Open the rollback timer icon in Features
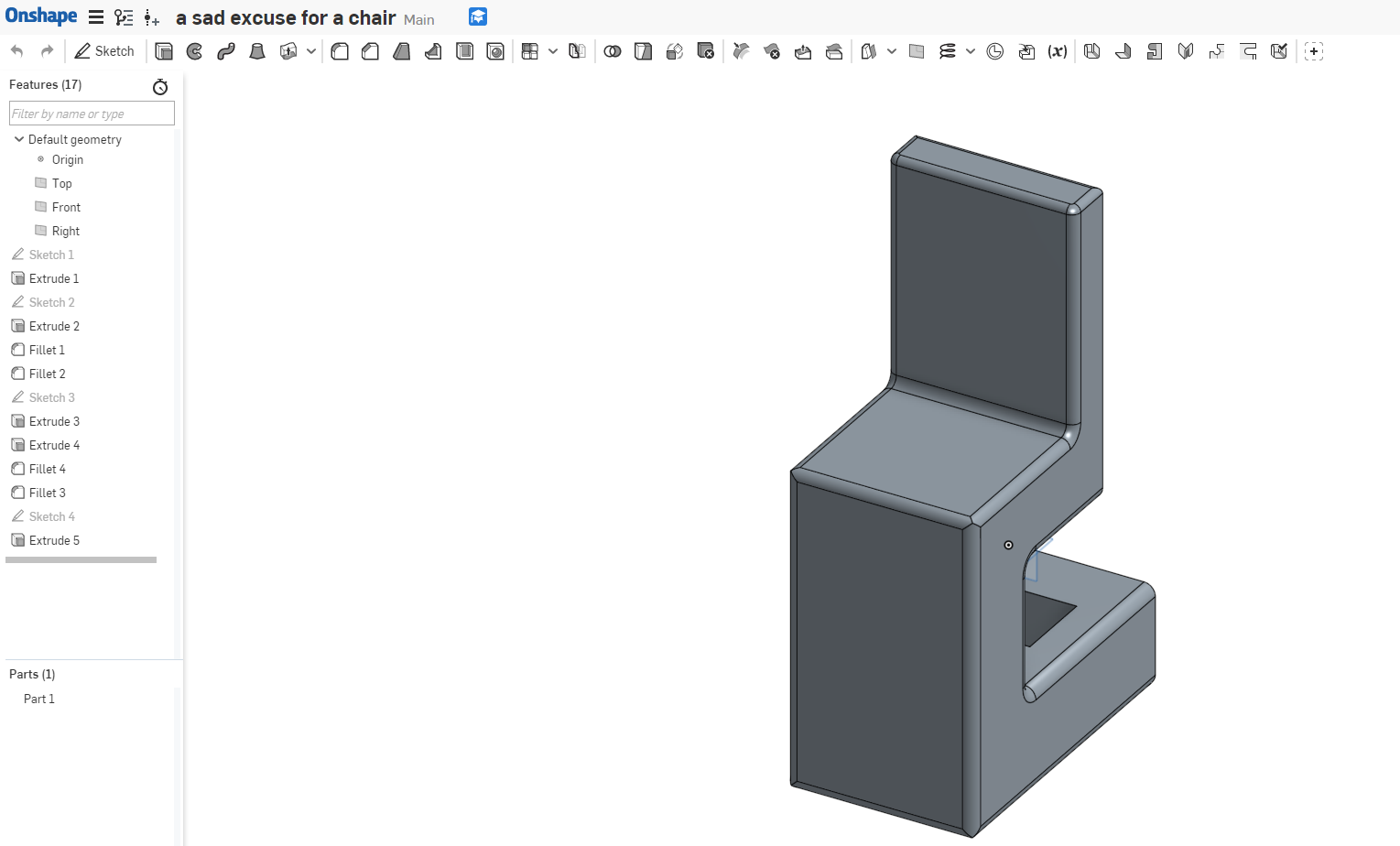The height and width of the screenshot is (846, 1400). pyautogui.click(x=160, y=87)
